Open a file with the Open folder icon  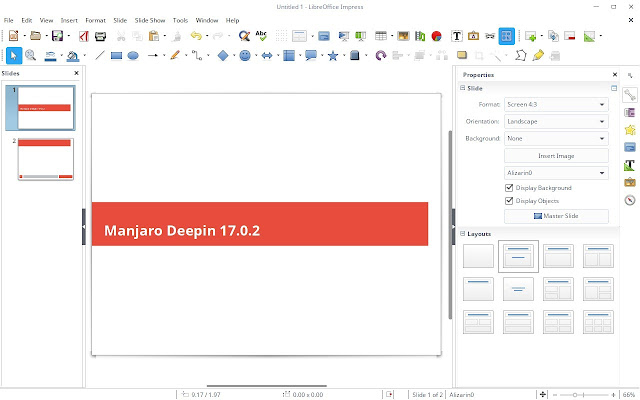36,36
